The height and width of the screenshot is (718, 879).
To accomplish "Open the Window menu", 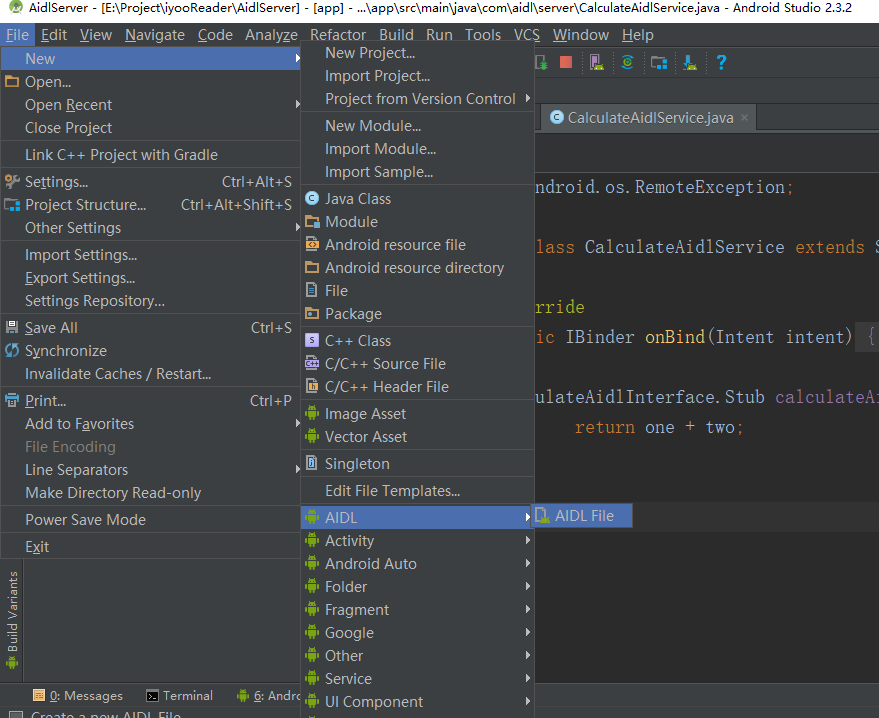I will [x=581, y=35].
